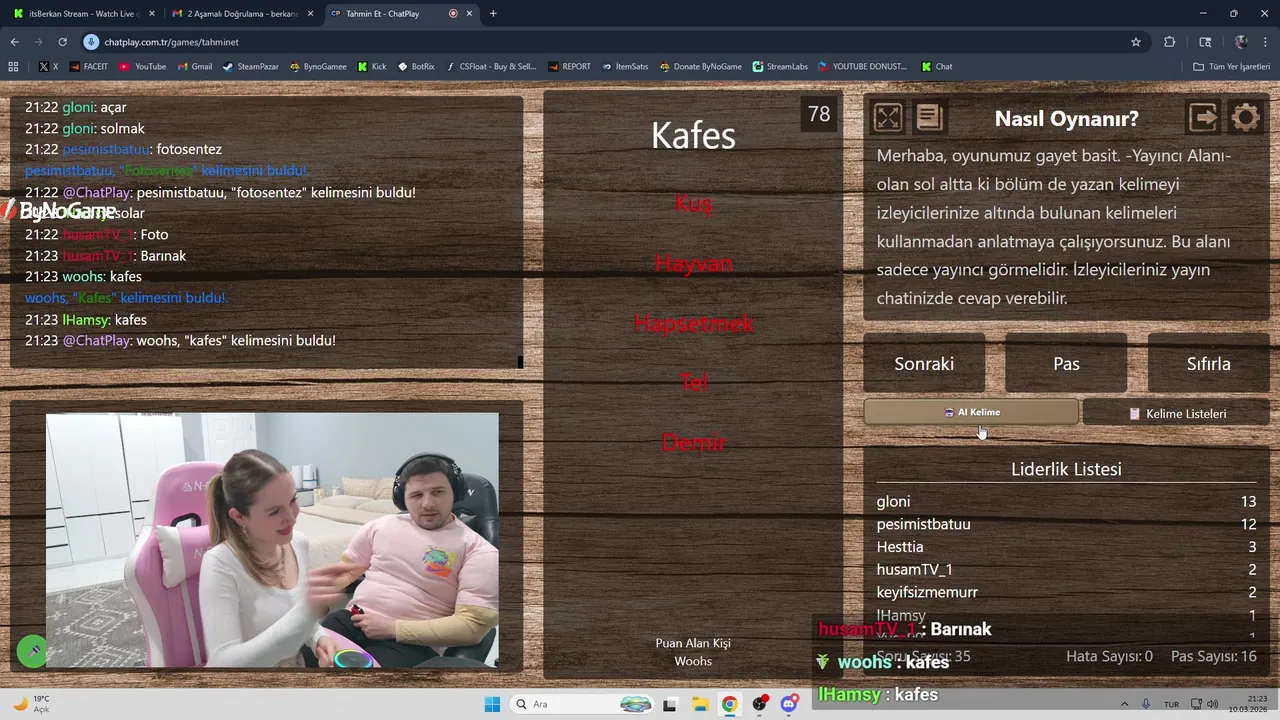Screen dimensions: 1280x720
Task: Open Kelime Listeleri
Action: pyautogui.click(x=1176, y=413)
